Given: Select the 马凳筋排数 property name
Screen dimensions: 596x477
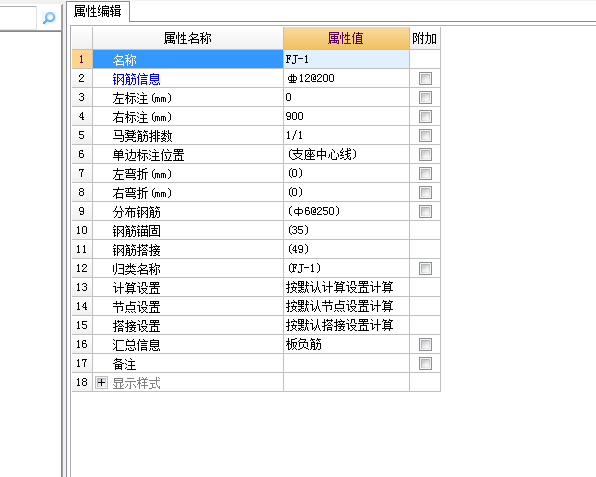Looking at the screenshot, I should [142, 136].
